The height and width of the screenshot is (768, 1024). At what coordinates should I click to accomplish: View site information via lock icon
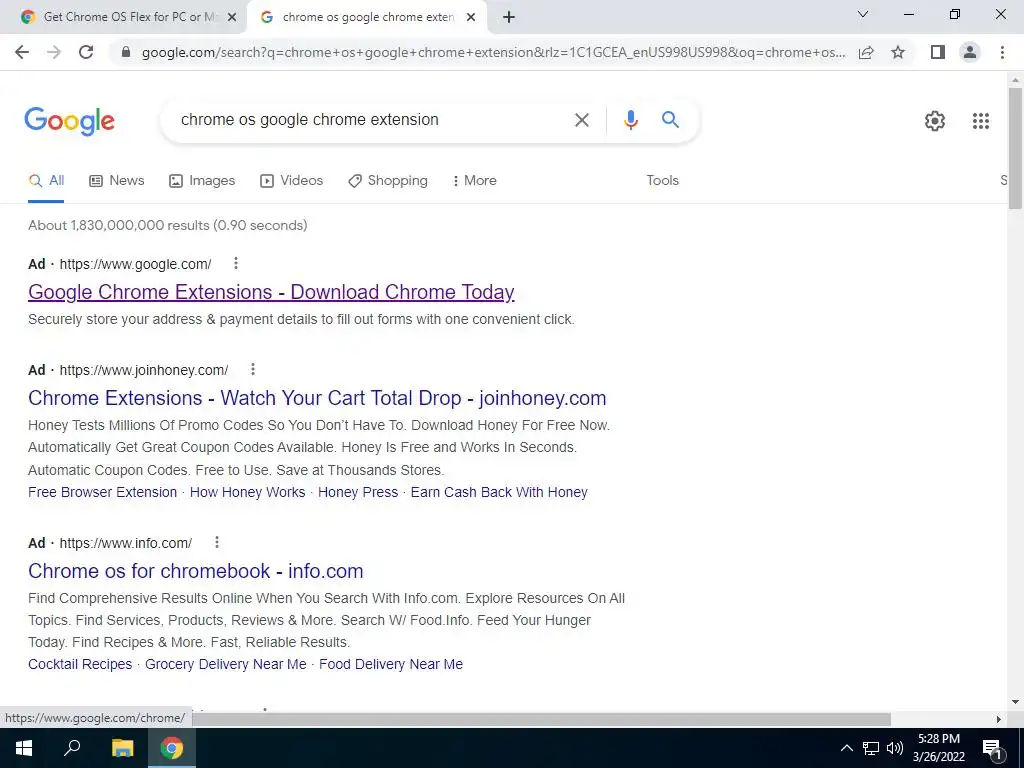[126, 52]
